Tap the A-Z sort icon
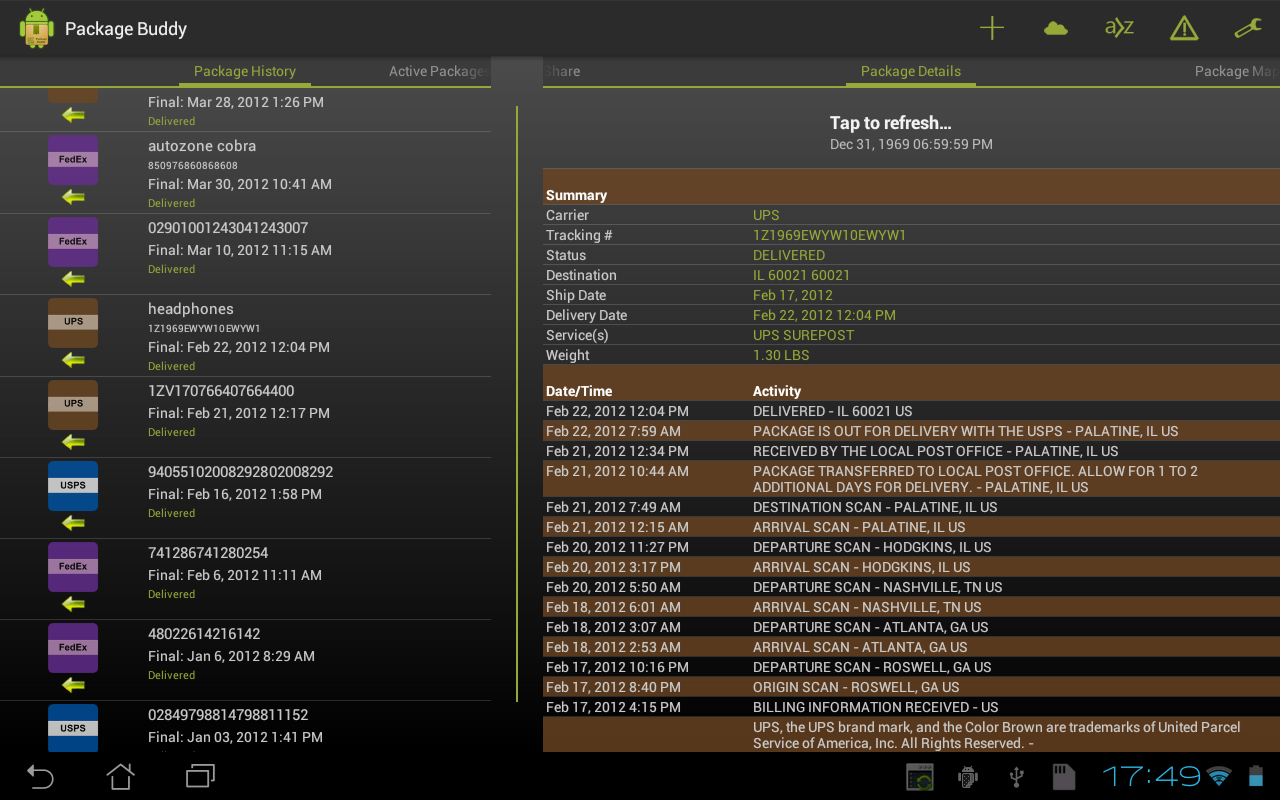 coord(1119,28)
